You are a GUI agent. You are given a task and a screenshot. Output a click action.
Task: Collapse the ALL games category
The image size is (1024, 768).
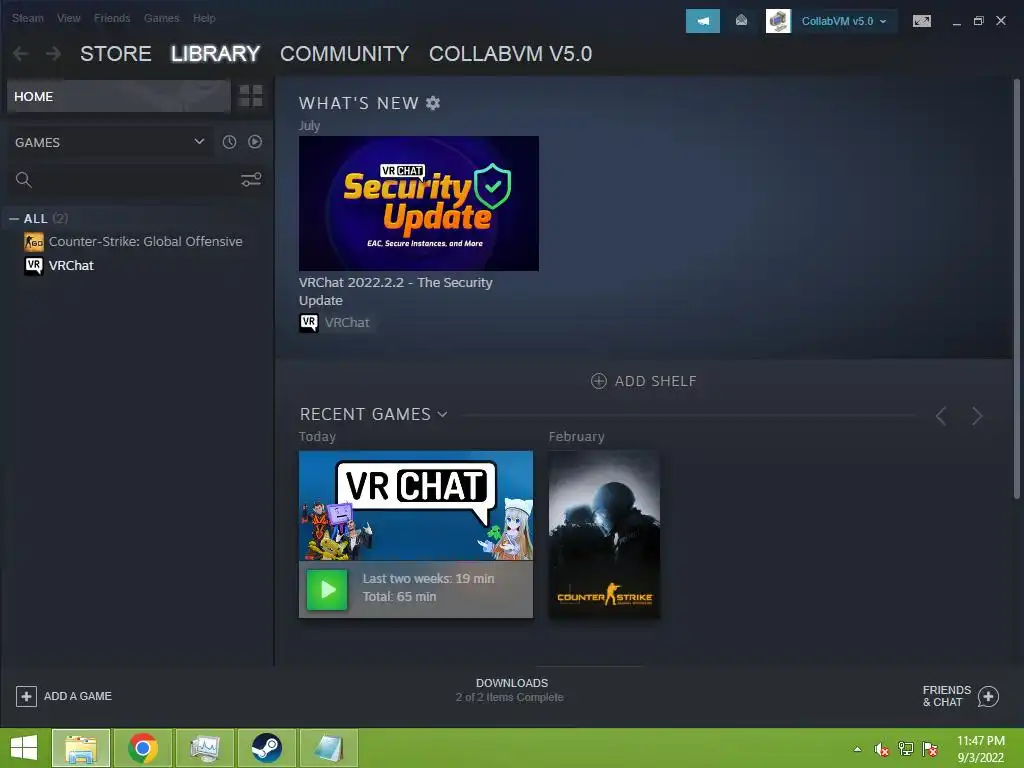click(14, 219)
